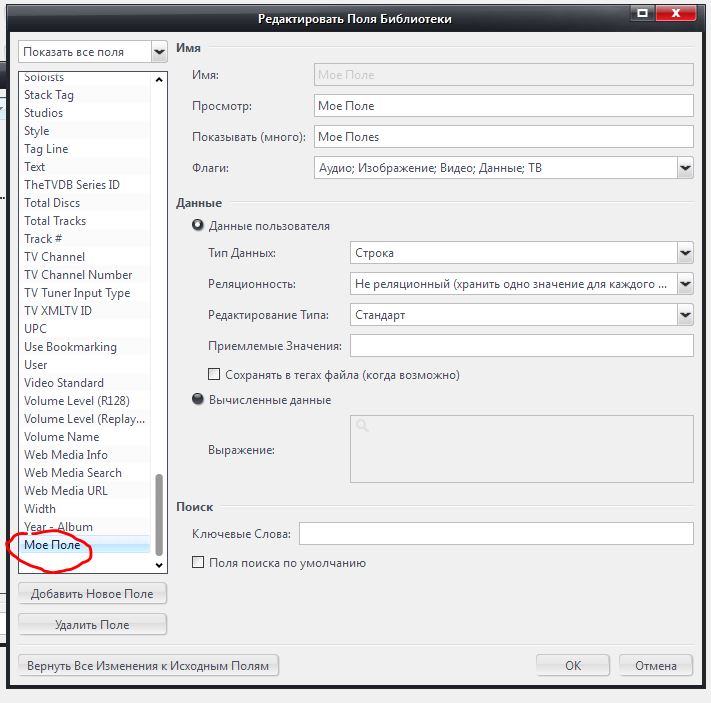
Task: Select Мое Поле in the field list
Action: tap(52, 545)
